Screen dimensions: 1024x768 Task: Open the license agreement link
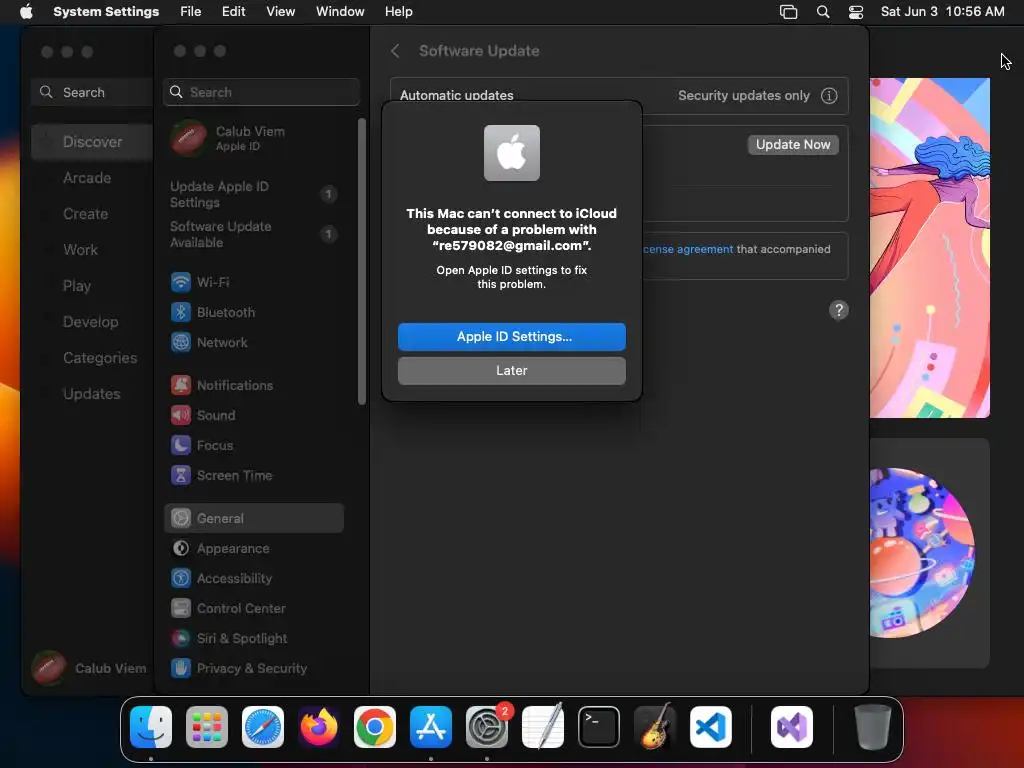pos(688,249)
